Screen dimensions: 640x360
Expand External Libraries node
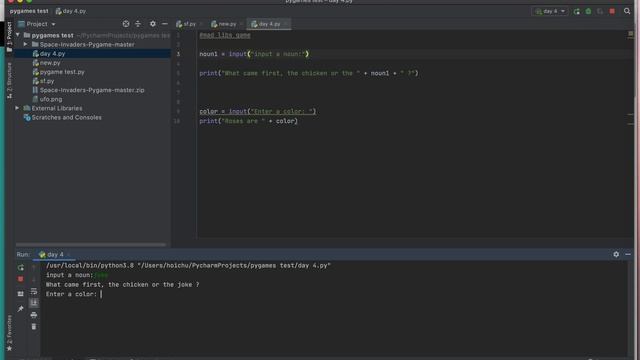point(18,108)
